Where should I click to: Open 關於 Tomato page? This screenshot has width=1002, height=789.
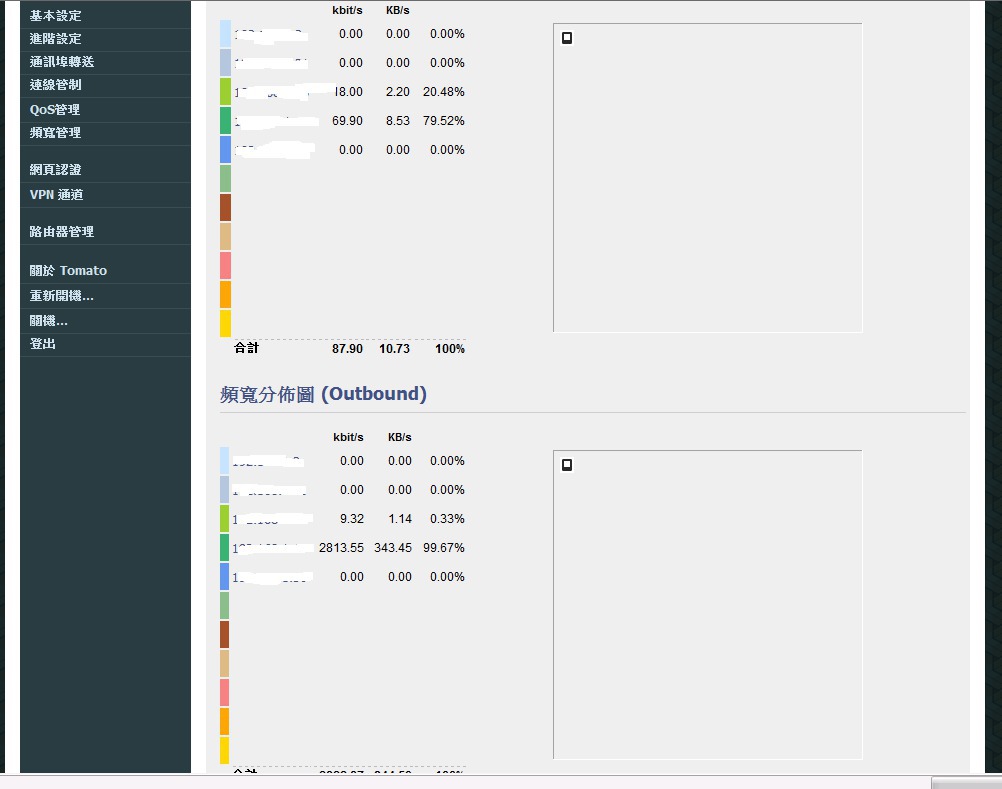pos(68,270)
